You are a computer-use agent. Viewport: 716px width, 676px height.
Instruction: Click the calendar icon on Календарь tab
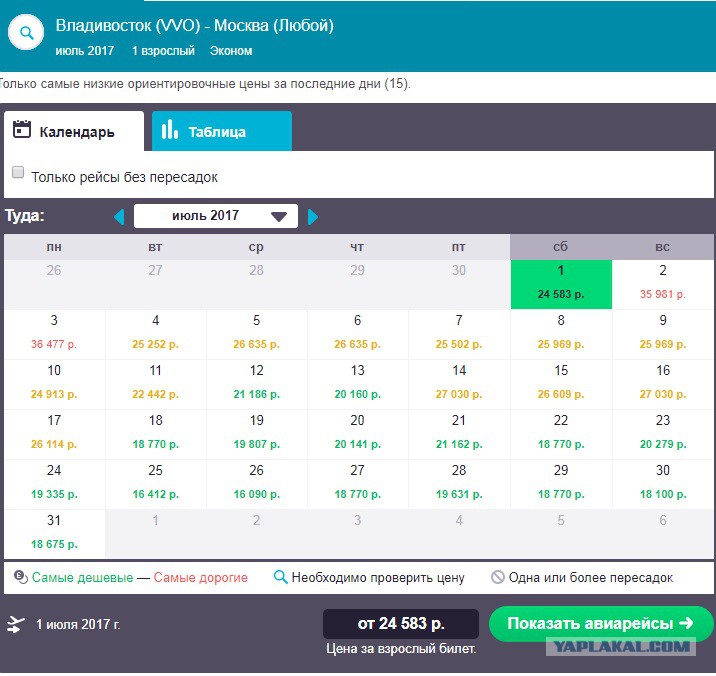pos(21,130)
